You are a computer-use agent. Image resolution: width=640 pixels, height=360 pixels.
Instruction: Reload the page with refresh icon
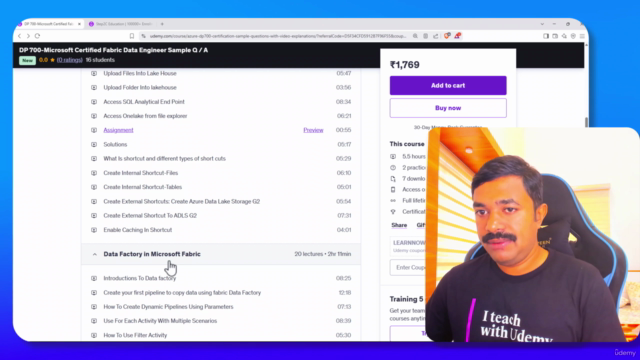pyautogui.click(x=37, y=36)
